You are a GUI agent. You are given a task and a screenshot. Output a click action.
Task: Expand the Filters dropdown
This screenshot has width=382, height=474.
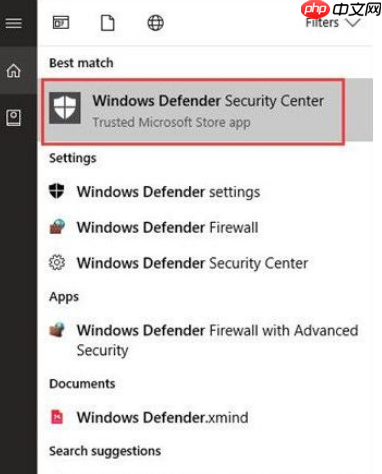click(333, 23)
